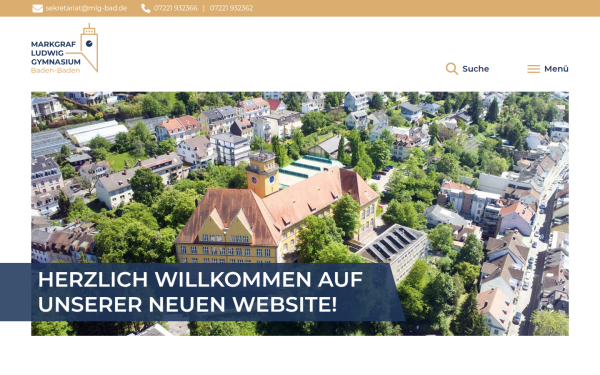The image size is (600, 375).
Task: Click the envelope email icon
Action: pyautogui.click(x=38, y=8)
